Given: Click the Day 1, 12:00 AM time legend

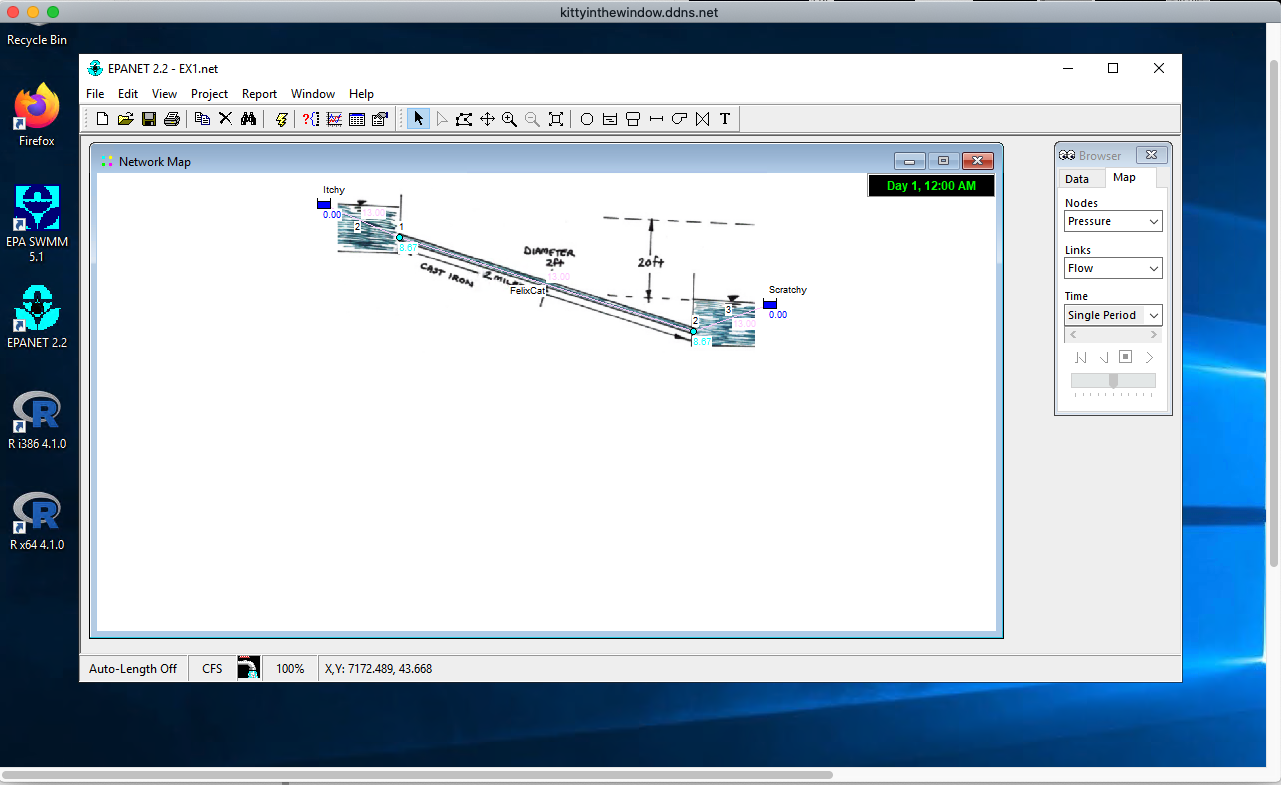Looking at the screenshot, I should (x=931, y=186).
